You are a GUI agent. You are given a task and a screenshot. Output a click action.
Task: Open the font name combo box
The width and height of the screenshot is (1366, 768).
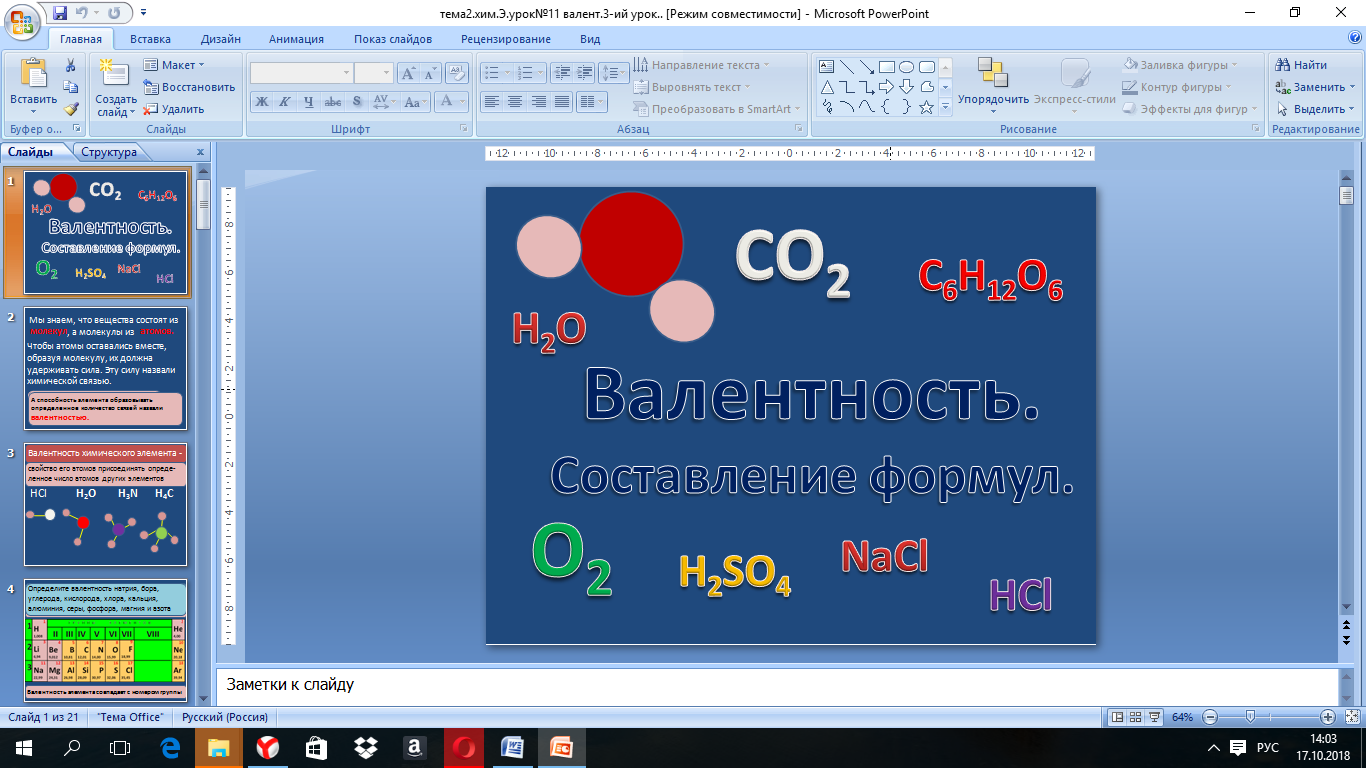301,73
